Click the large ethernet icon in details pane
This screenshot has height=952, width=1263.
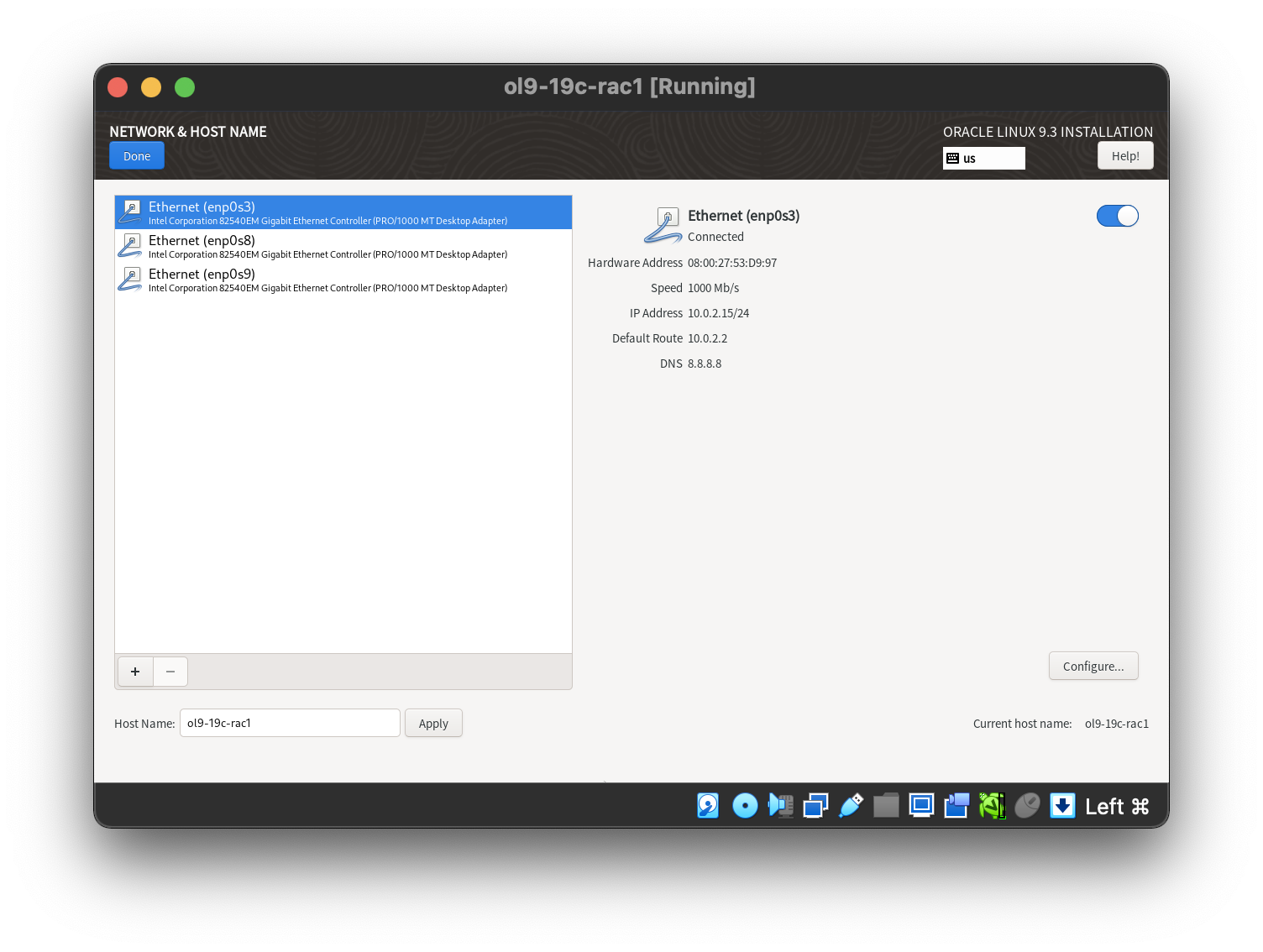[663, 225]
